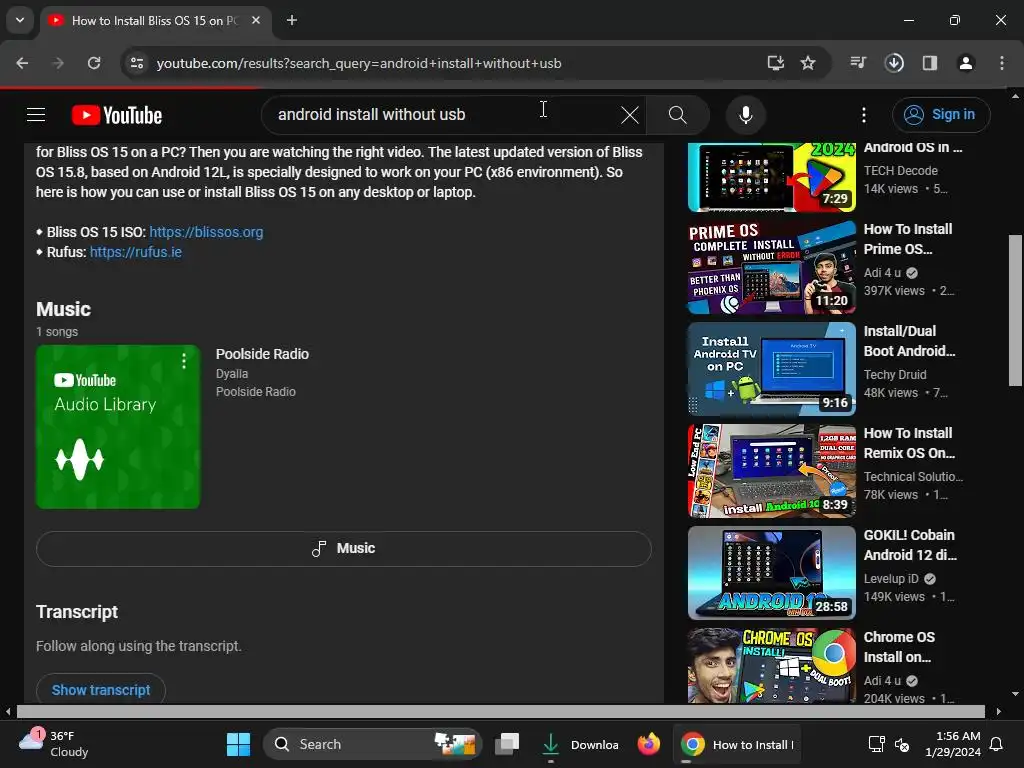Viewport: 1024px width, 768px height.
Task: Open the Chrome OS install thumbnail
Action: (x=771, y=665)
